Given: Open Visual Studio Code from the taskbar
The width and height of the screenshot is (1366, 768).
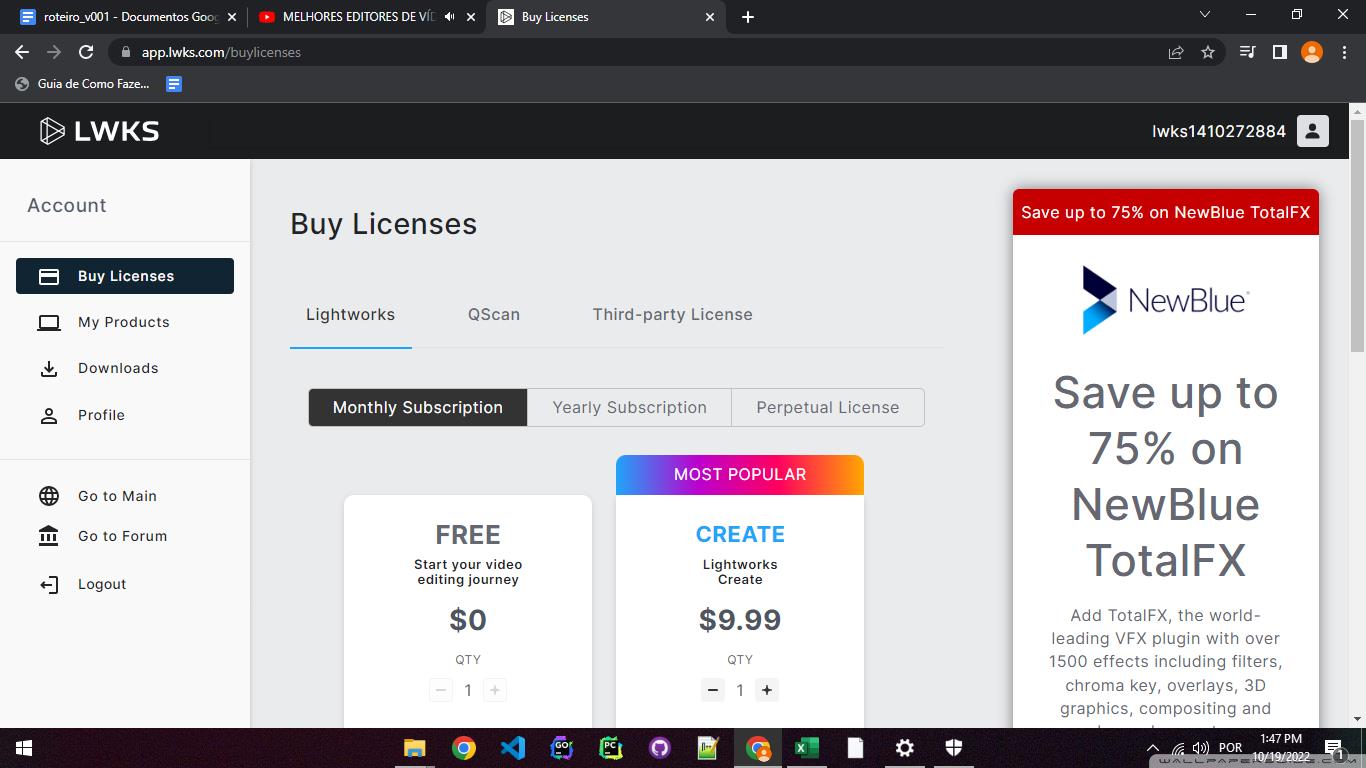Looking at the screenshot, I should pos(512,748).
